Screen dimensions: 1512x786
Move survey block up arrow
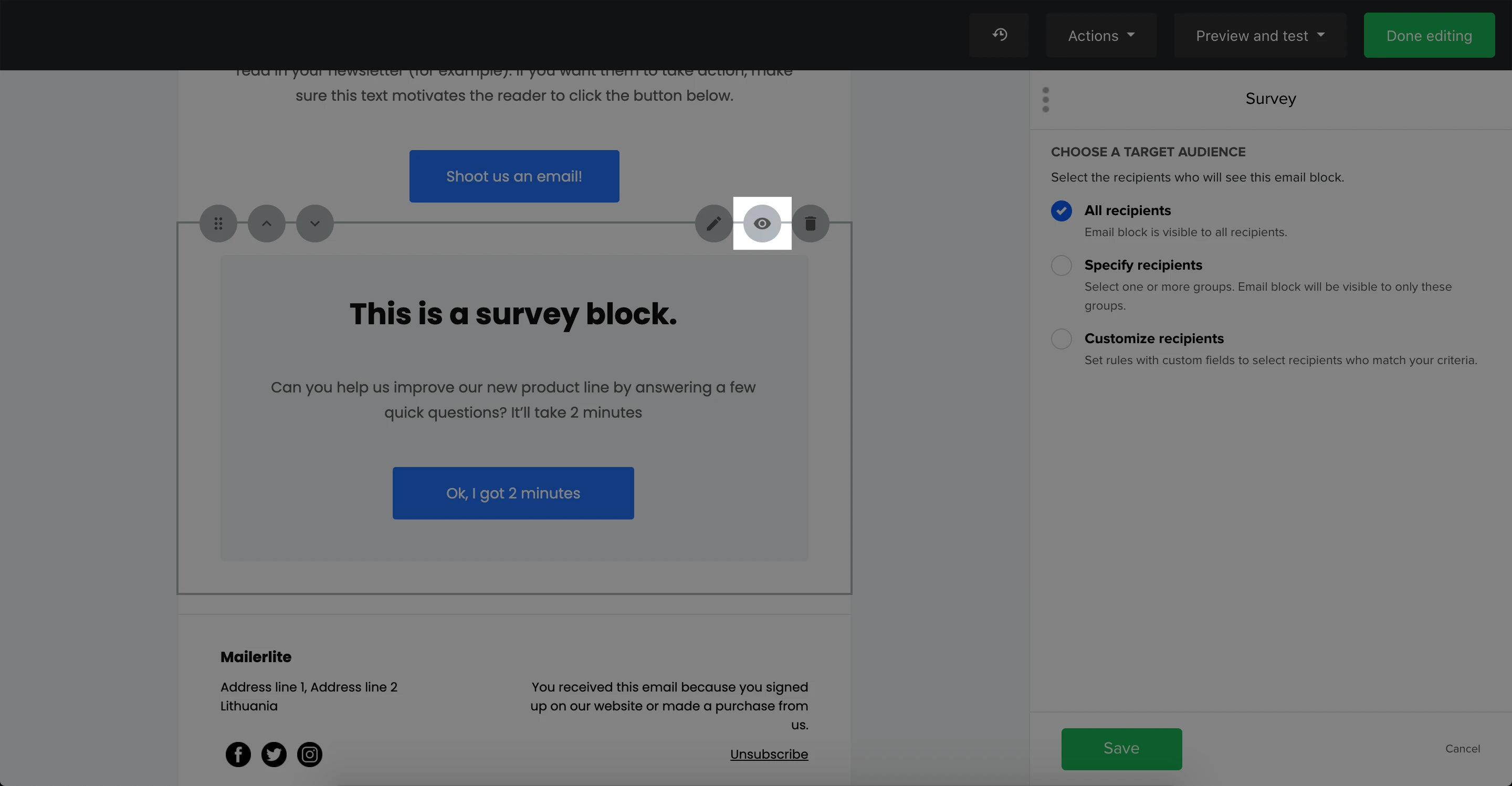tap(267, 224)
